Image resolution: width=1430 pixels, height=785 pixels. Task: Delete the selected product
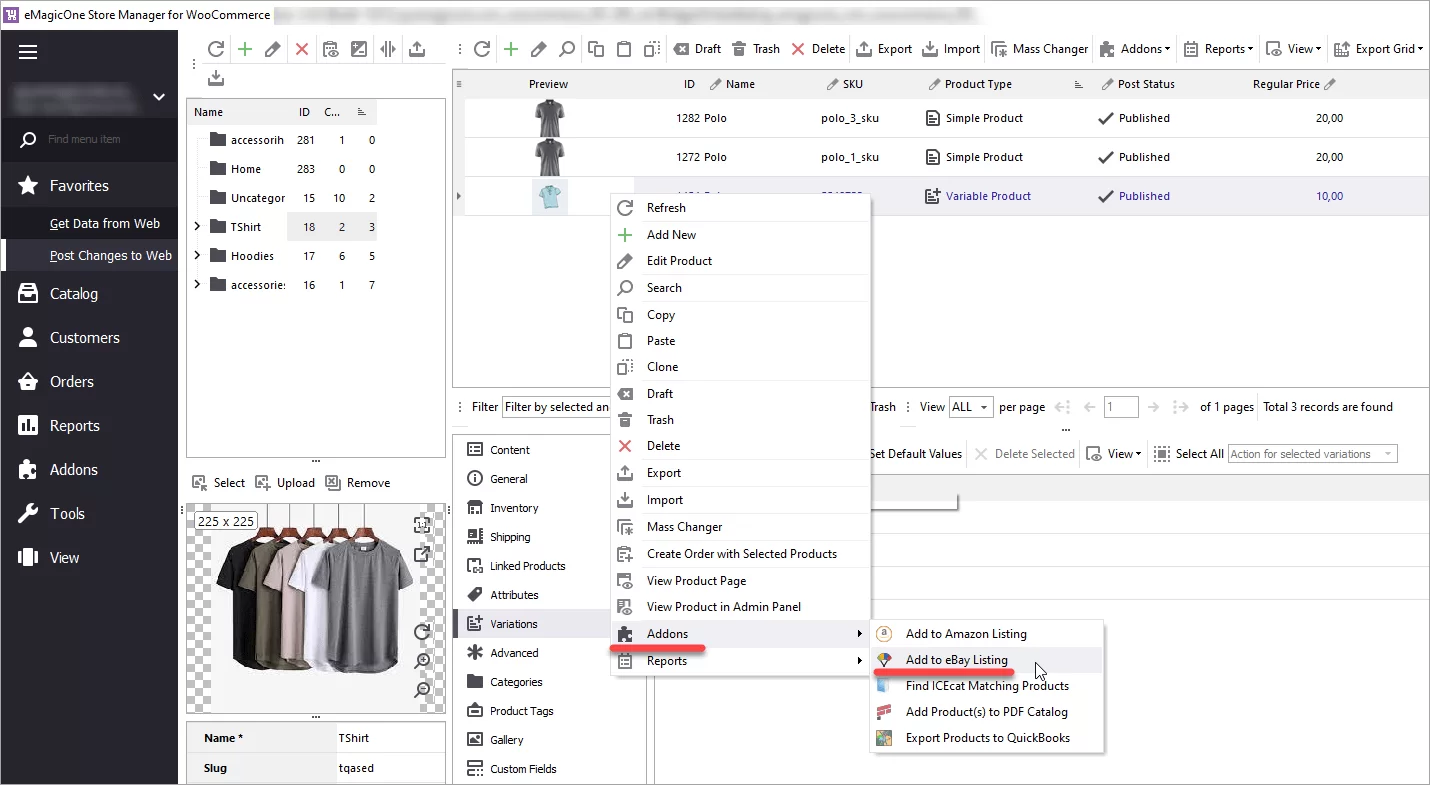(x=817, y=48)
